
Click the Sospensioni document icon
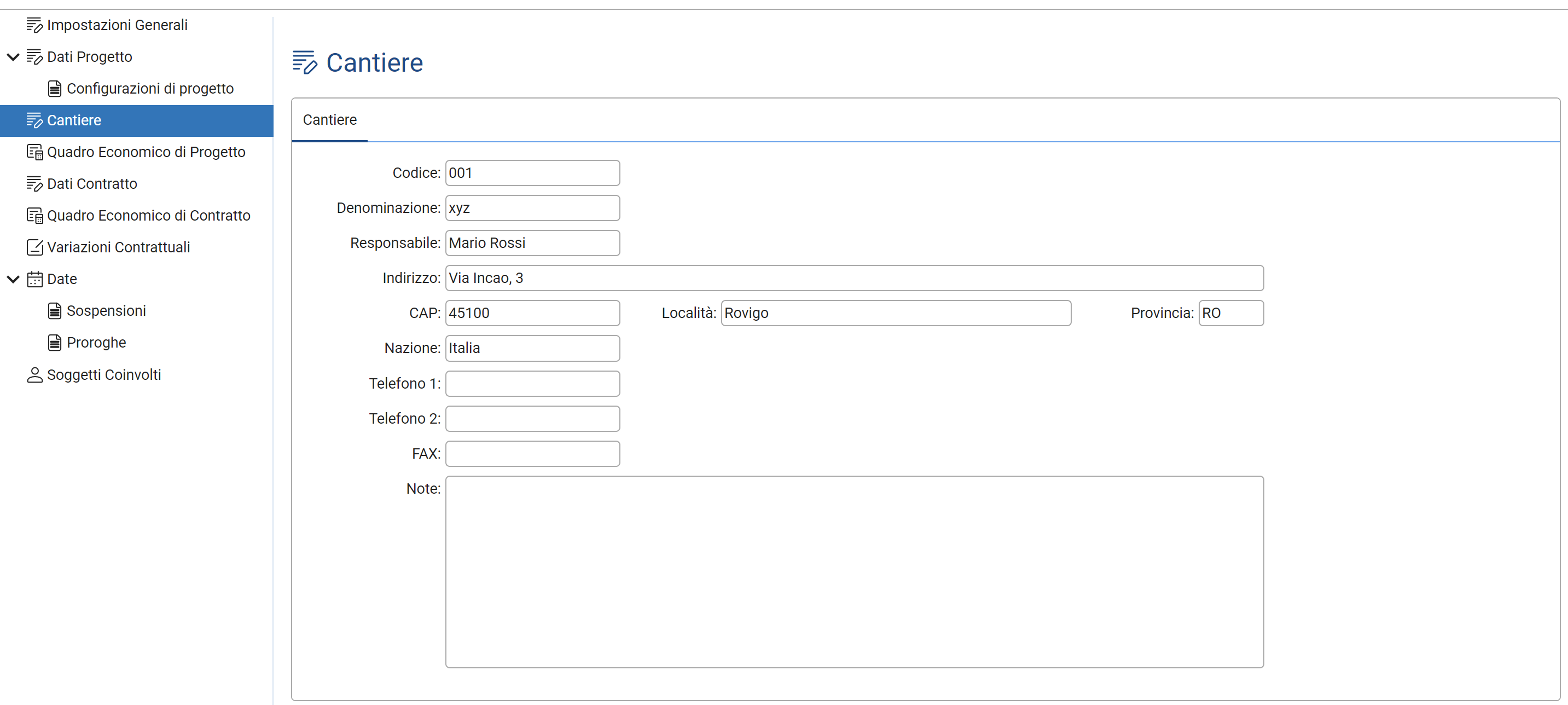point(54,311)
